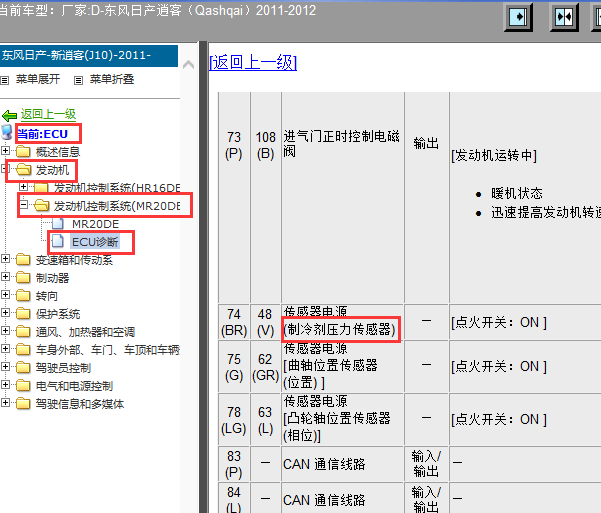Select 通风、加热器和空调 tree item
This screenshot has height=513, width=601.
(x=85, y=332)
